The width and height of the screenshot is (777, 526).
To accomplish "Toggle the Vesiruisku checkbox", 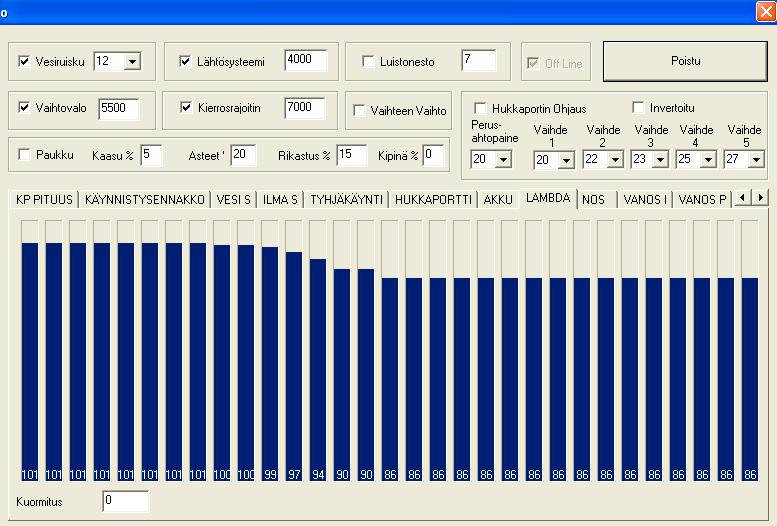I will [x=24, y=61].
